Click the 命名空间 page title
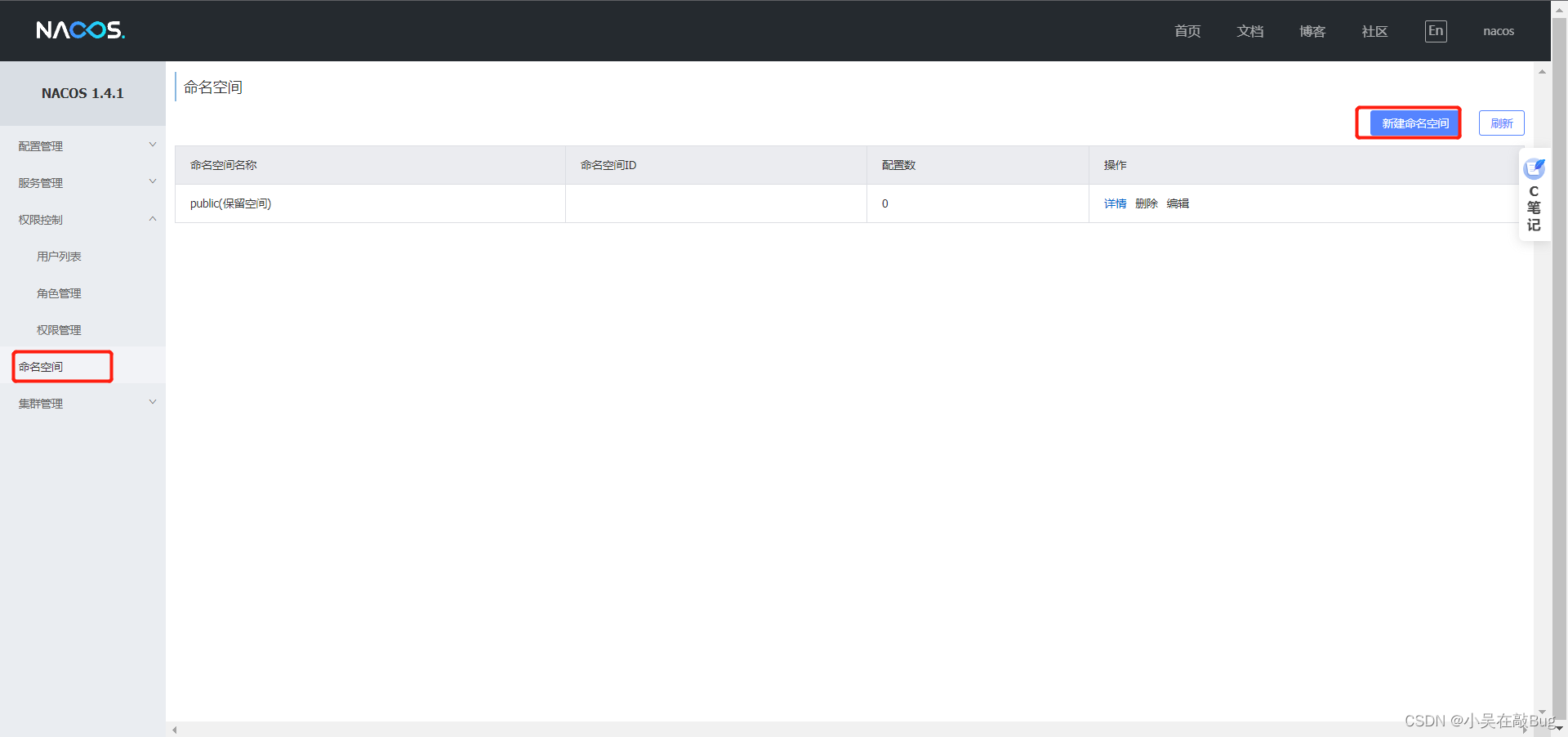 pyautogui.click(x=213, y=87)
